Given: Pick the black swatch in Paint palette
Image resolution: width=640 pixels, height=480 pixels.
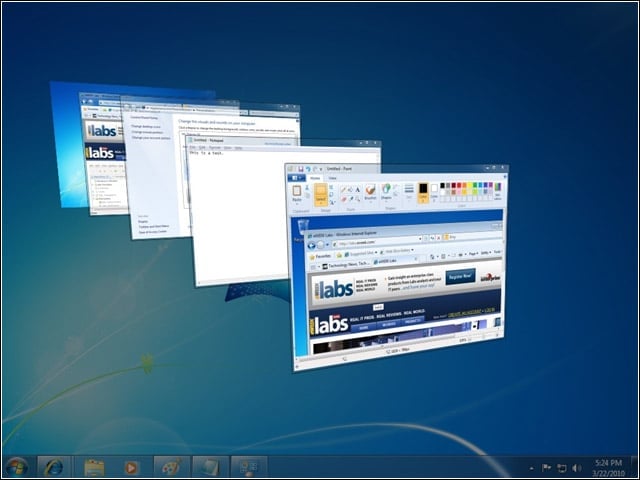Looking at the screenshot, I should pos(442,185).
